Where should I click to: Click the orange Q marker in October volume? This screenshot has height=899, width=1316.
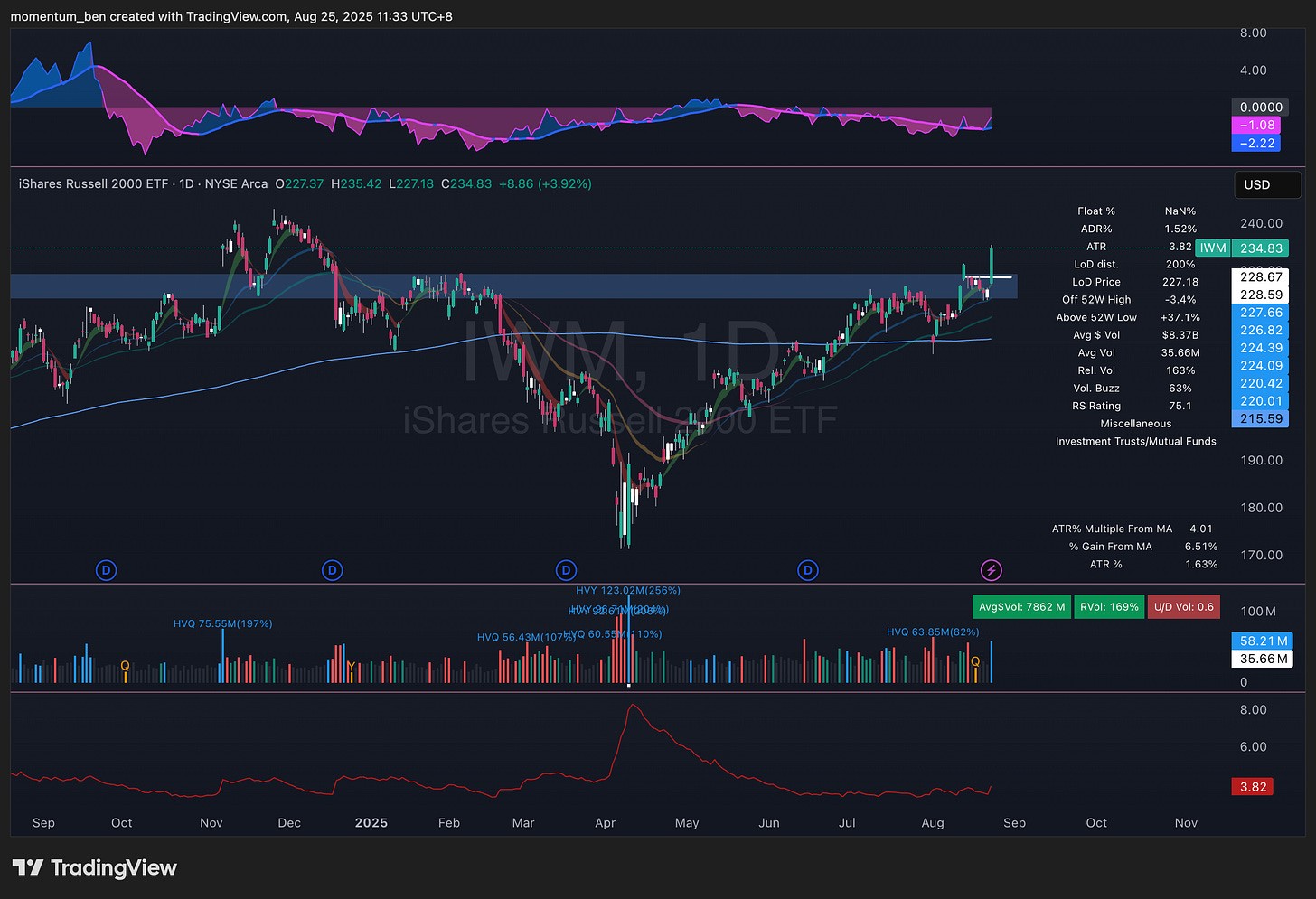(125, 666)
